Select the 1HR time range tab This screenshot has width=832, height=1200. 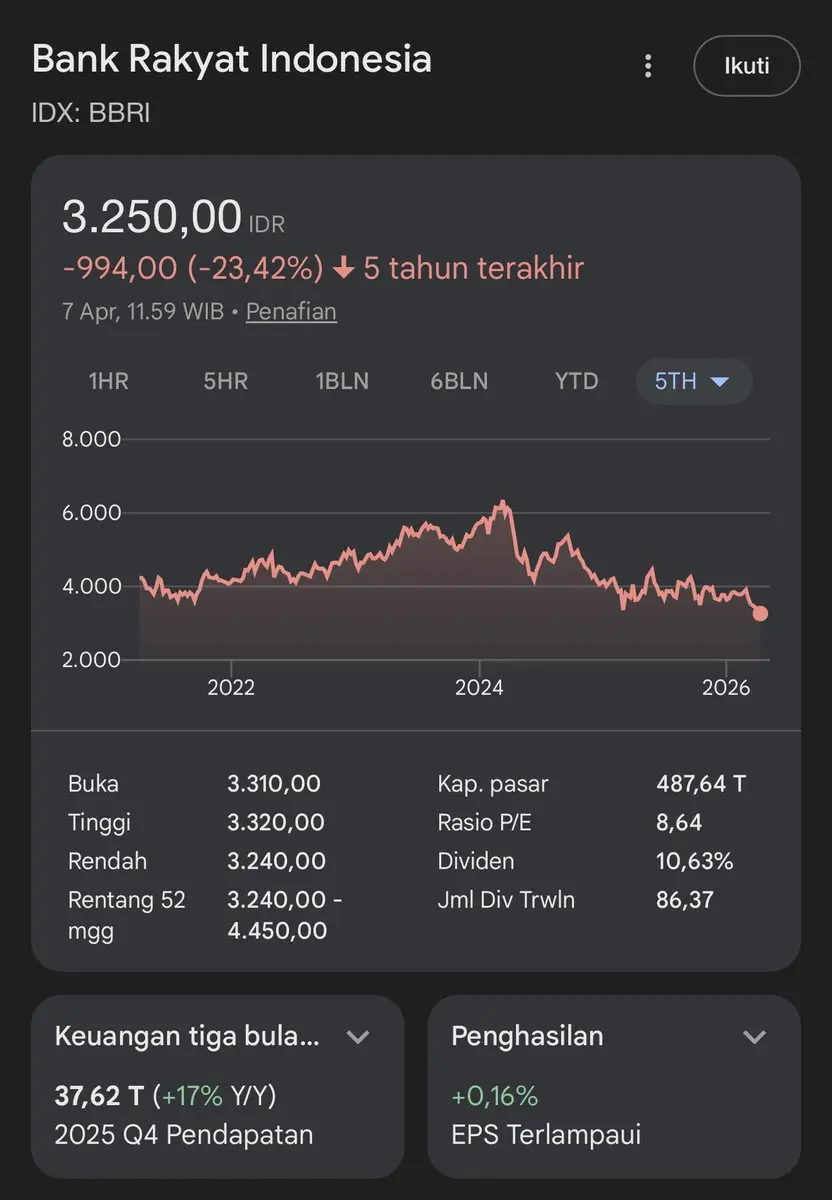pyautogui.click(x=109, y=381)
